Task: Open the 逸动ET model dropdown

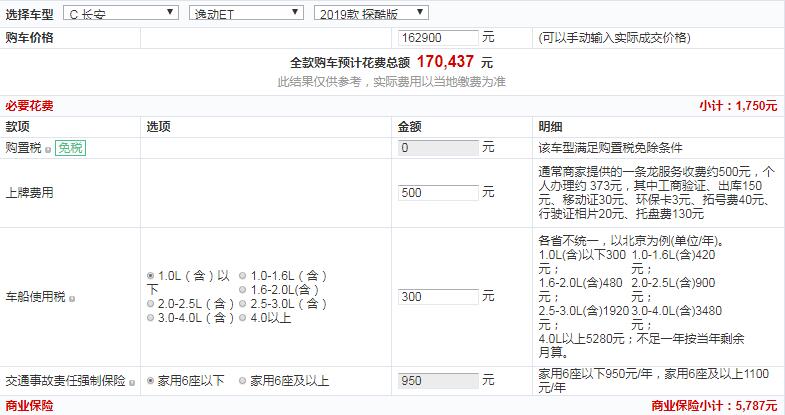Action: coord(246,13)
